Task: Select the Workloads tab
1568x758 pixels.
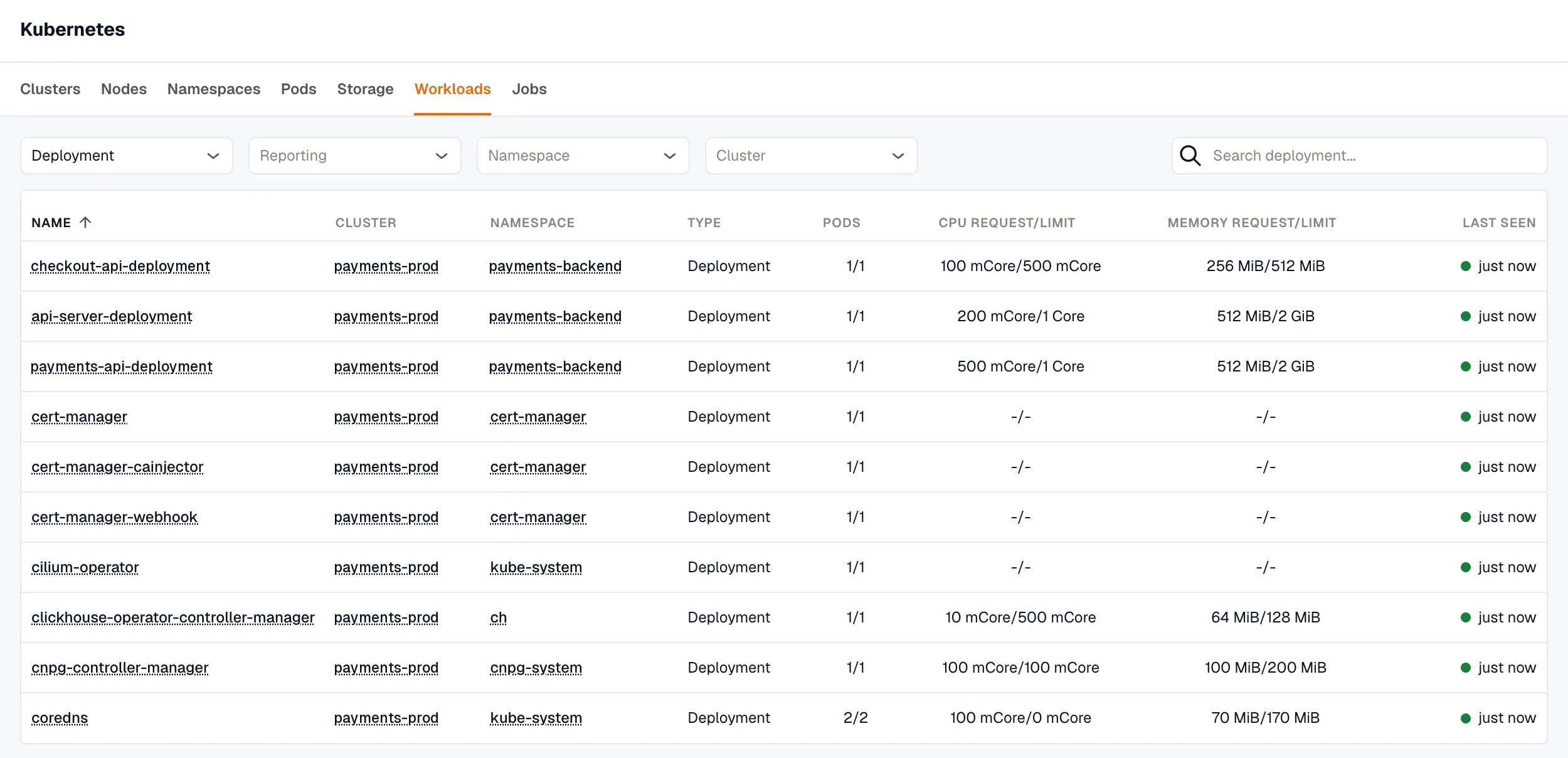Action: point(453,89)
